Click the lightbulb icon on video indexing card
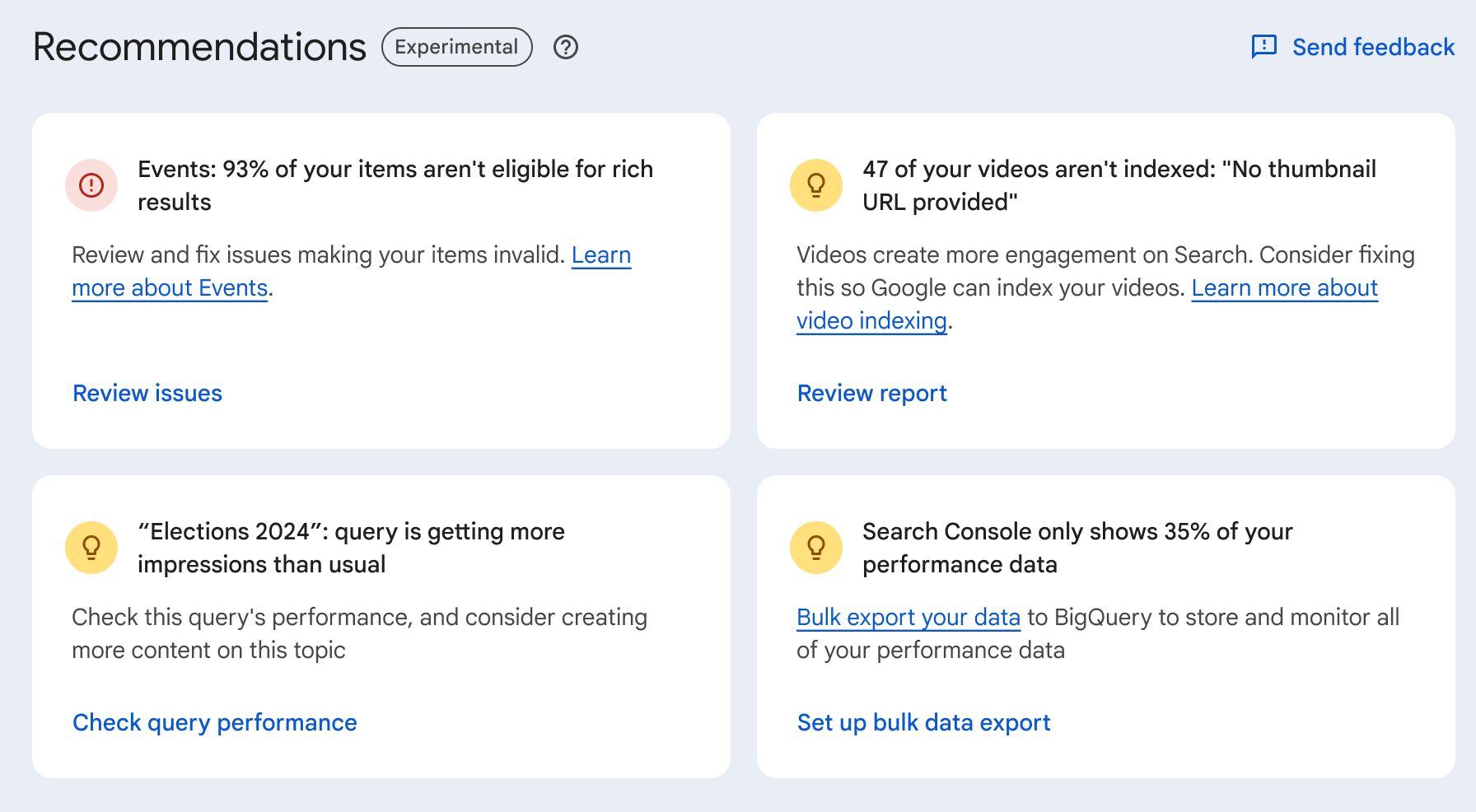This screenshot has height=812, width=1476. click(815, 184)
